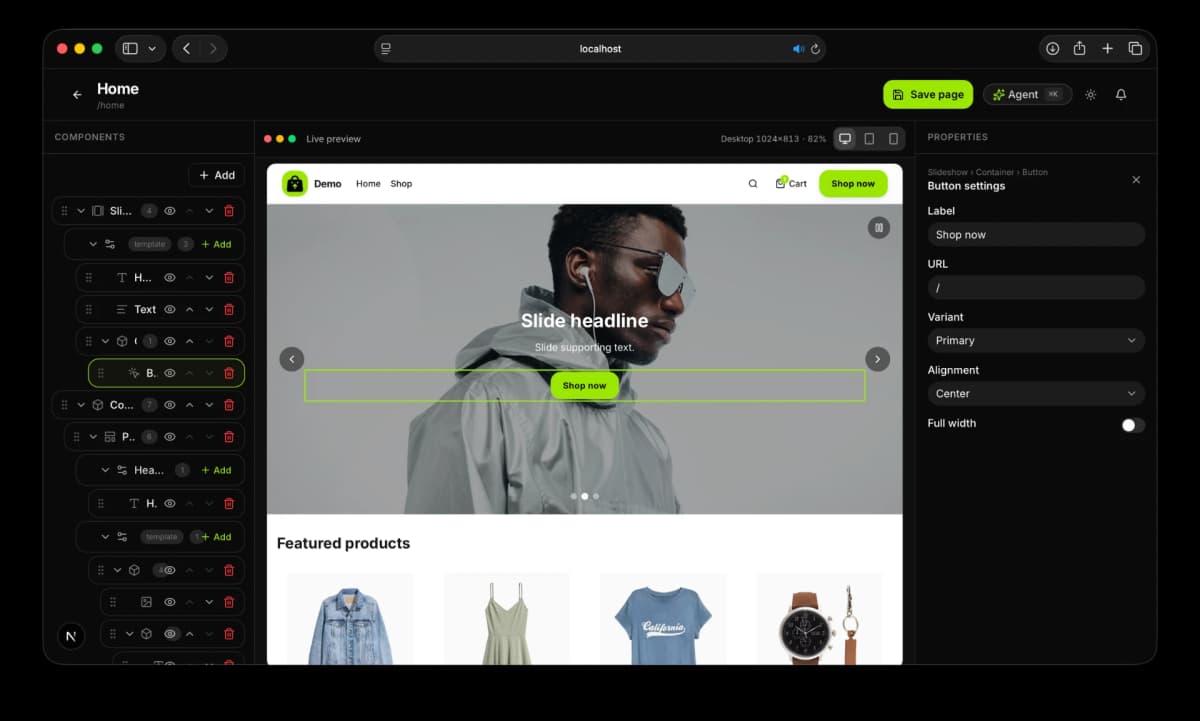Move the Co... component down
Viewport: 1200px width, 721px height.
(x=209, y=405)
